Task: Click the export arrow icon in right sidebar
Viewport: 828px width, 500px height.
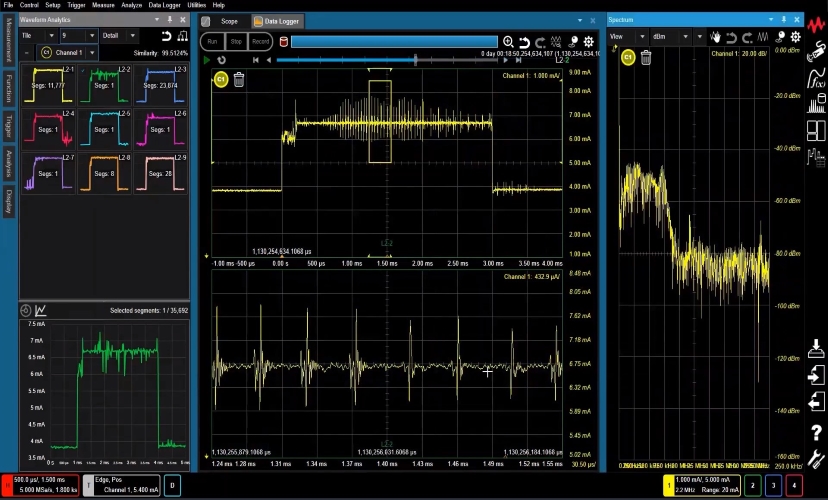Action: [816, 402]
